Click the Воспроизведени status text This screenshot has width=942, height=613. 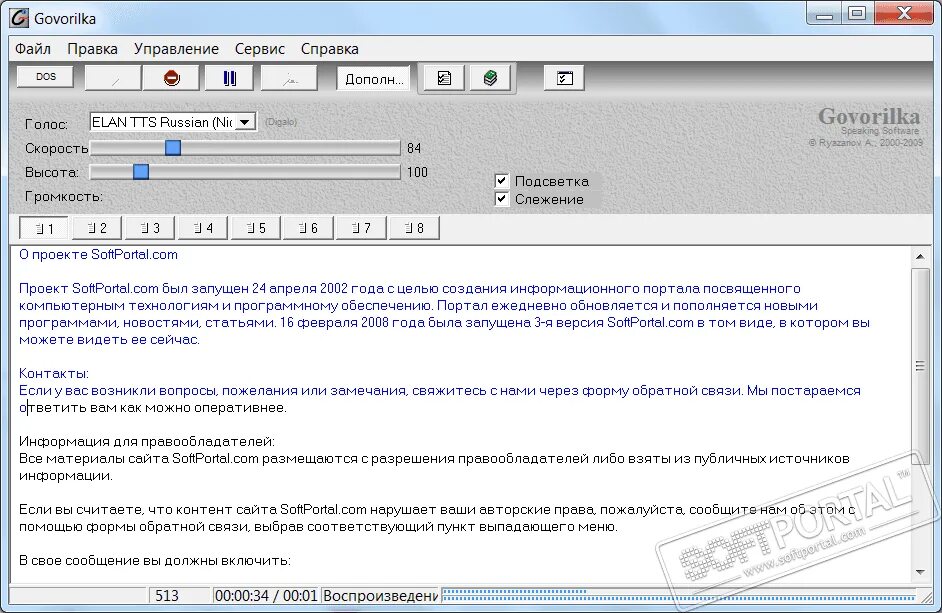[380, 596]
